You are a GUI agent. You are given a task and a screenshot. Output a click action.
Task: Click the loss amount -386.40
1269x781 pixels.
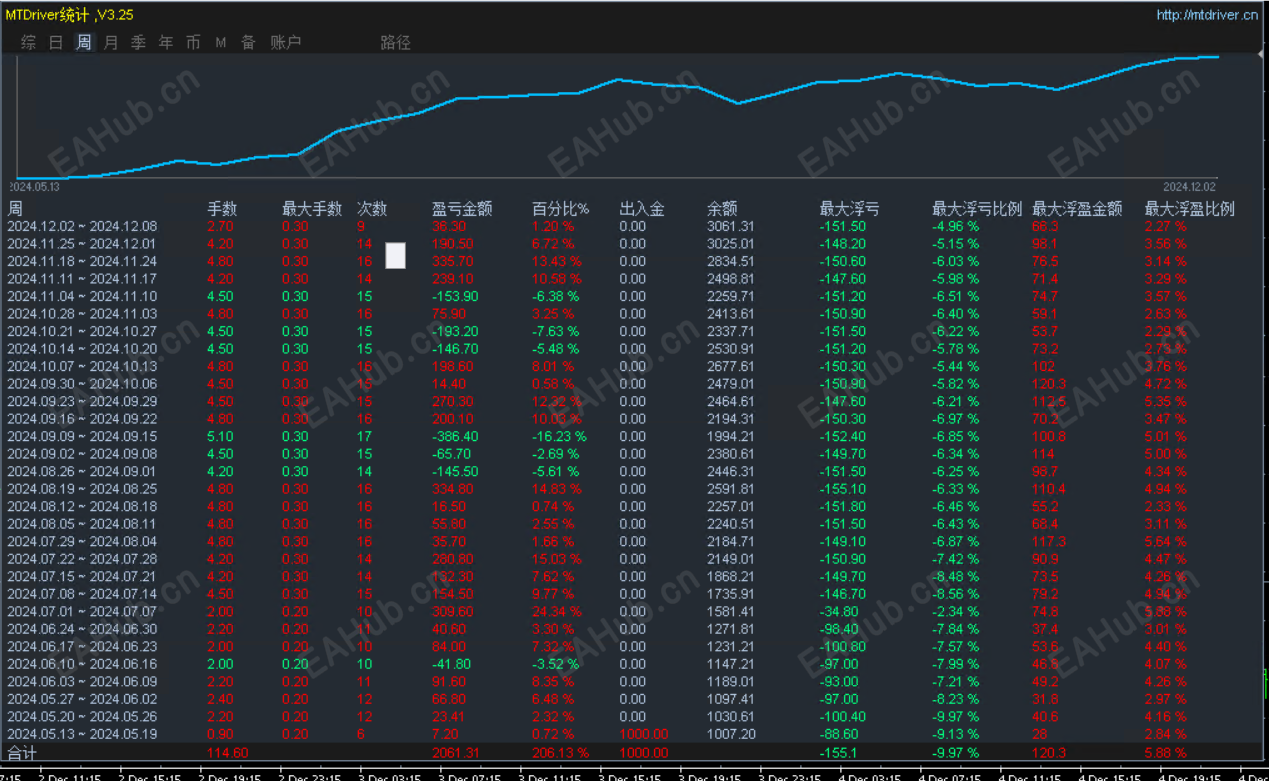click(x=455, y=436)
